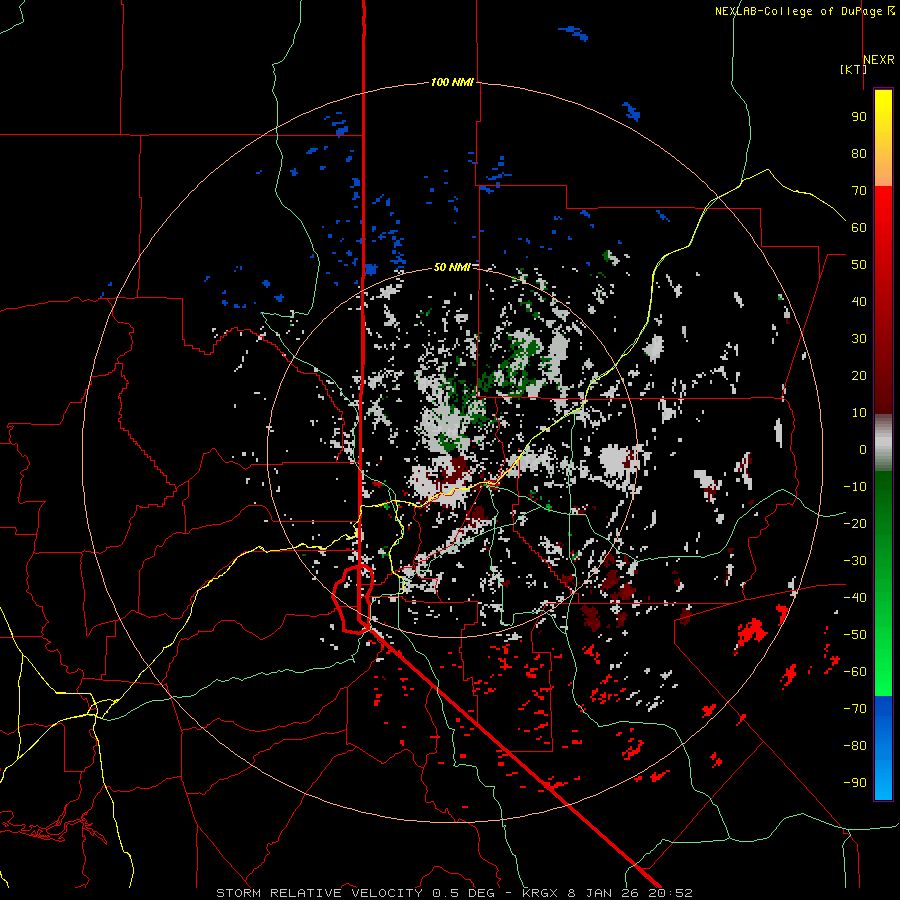Click the 80 value on the velocity scale

pos(859,153)
